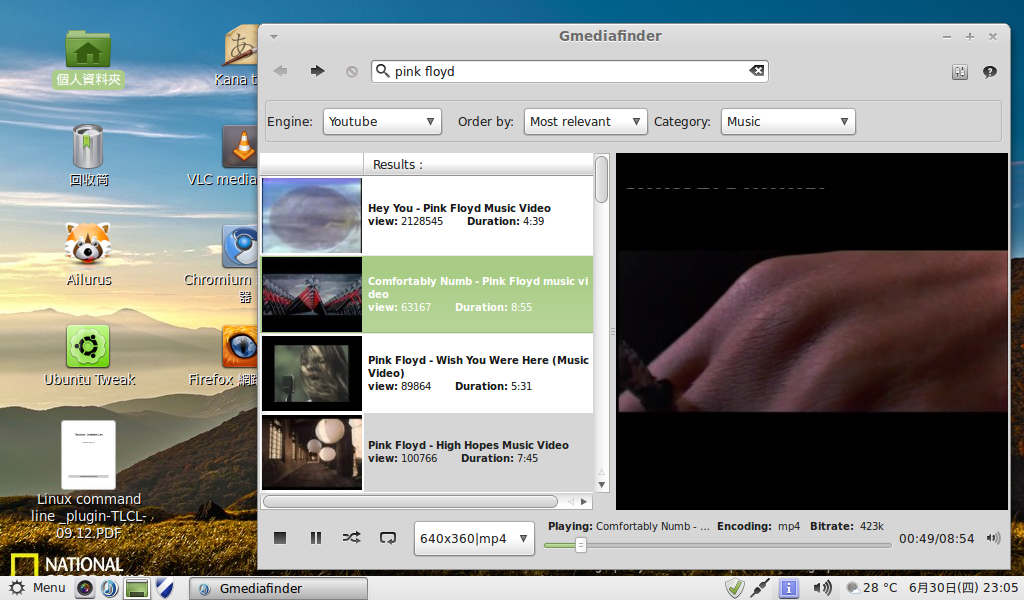
Task: Open the Linux command line PDF file
Action: [88, 480]
